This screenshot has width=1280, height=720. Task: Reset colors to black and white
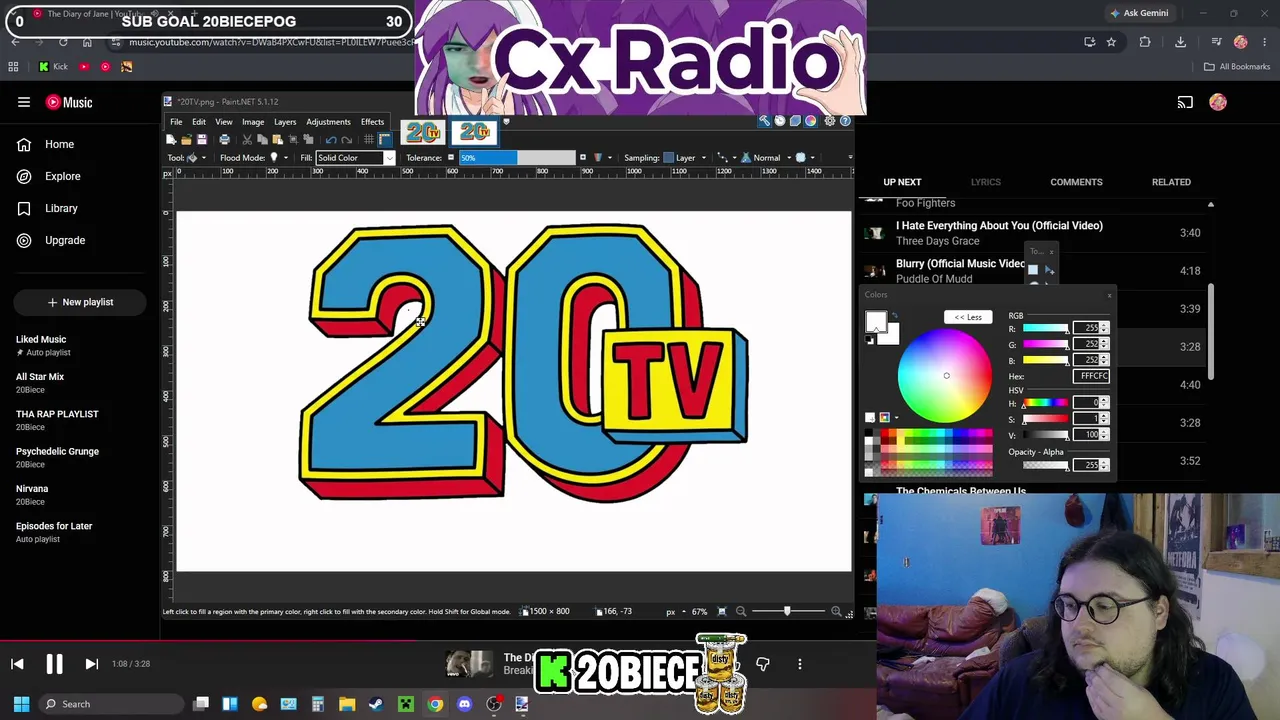click(870, 340)
